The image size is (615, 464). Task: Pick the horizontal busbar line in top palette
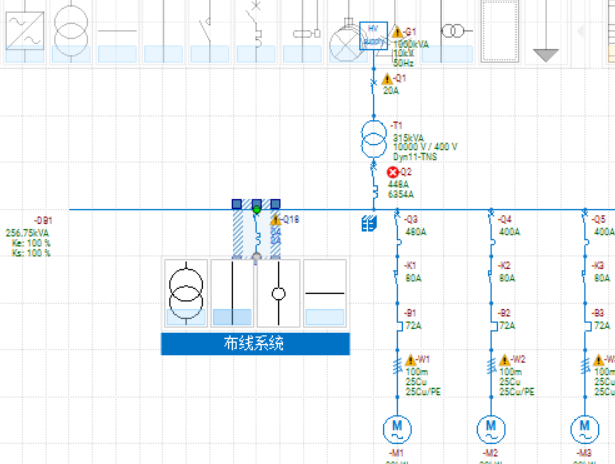117,31
